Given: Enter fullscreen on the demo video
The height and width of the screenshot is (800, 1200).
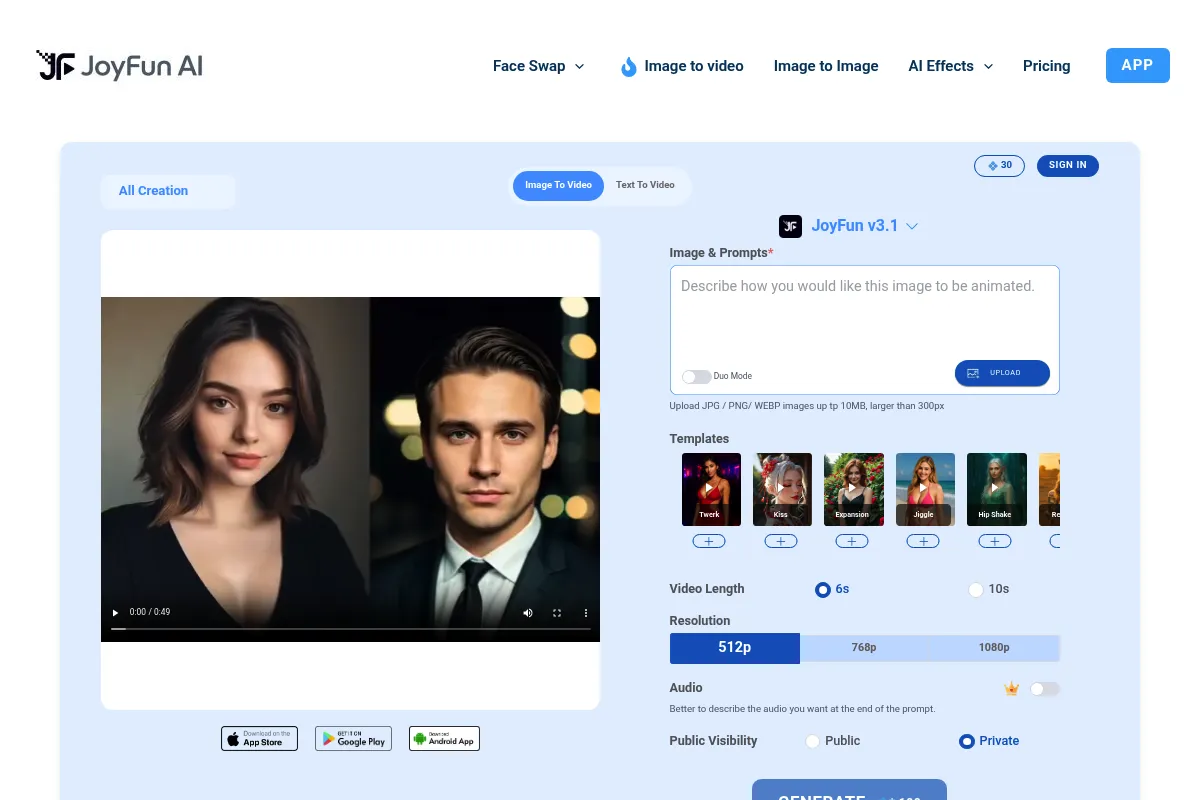Looking at the screenshot, I should coord(557,613).
